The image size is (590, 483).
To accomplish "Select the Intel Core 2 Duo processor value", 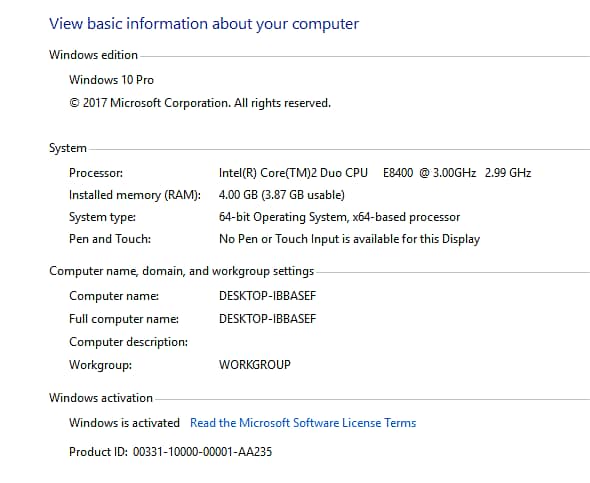I will pyautogui.click(x=375, y=173).
